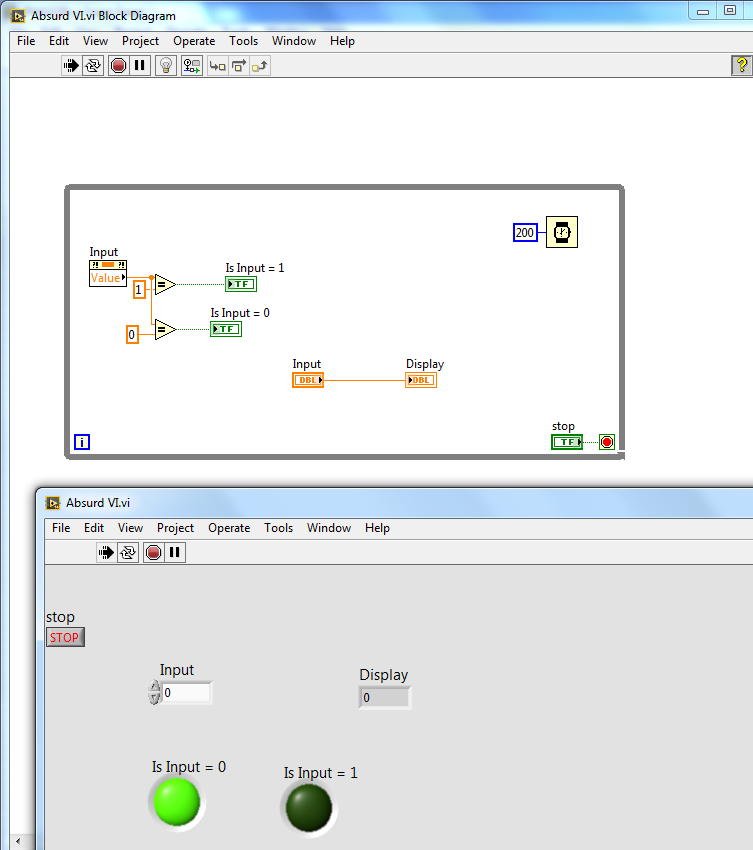Open Tools menu in front panel window

[x=279, y=528]
